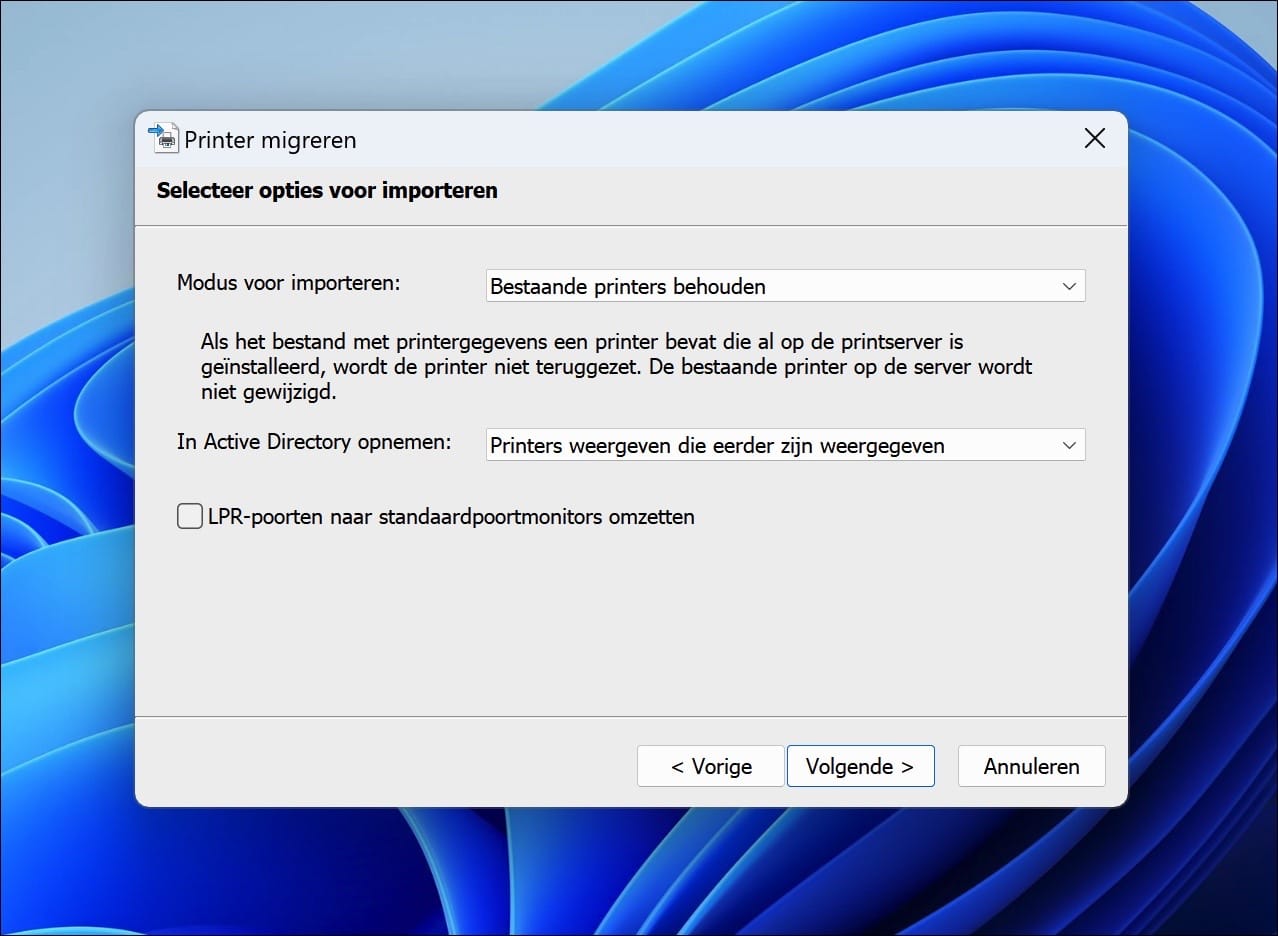Click Vorige to go back a step
Image resolution: width=1278 pixels, height=936 pixels.
coord(710,766)
